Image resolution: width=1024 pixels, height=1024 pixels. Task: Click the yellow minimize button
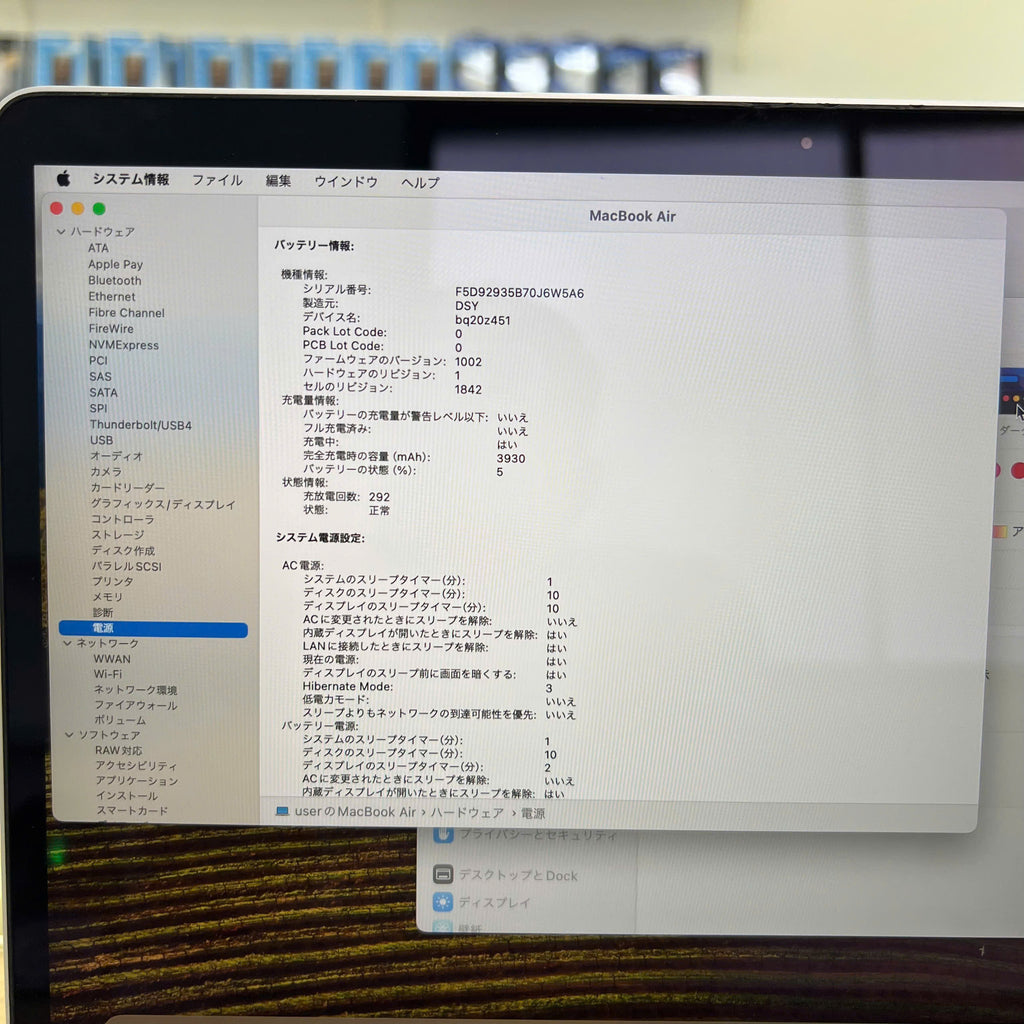(78, 208)
